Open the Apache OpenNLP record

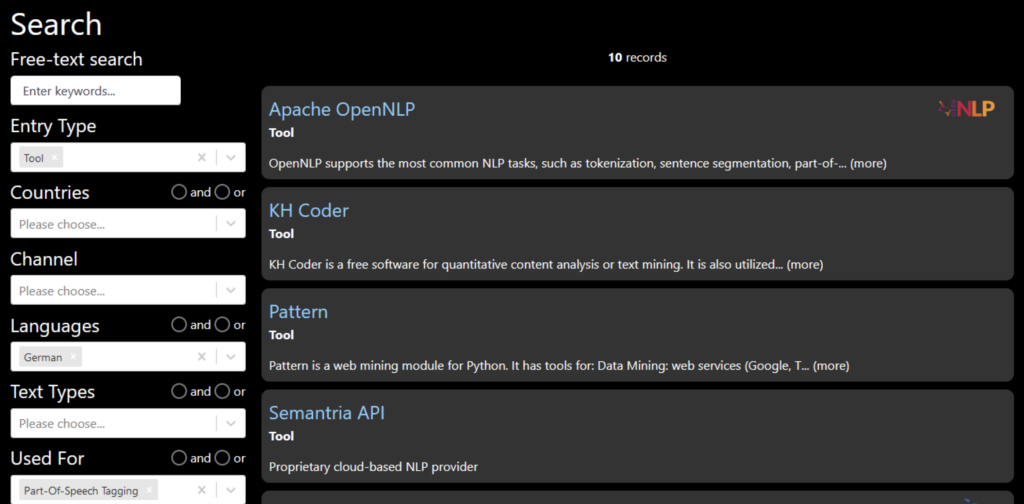click(x=342, y=109)
